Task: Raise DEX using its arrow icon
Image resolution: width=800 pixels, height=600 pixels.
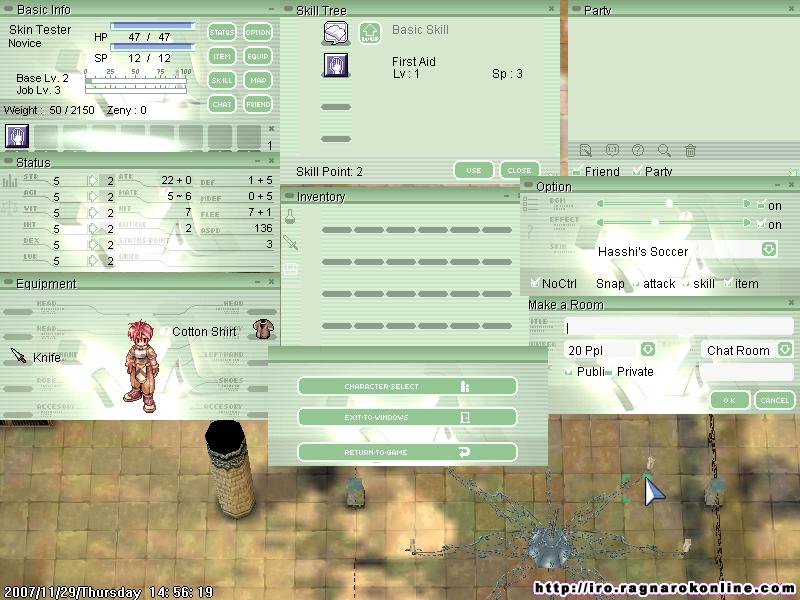Action: click(x=92, y=244)
